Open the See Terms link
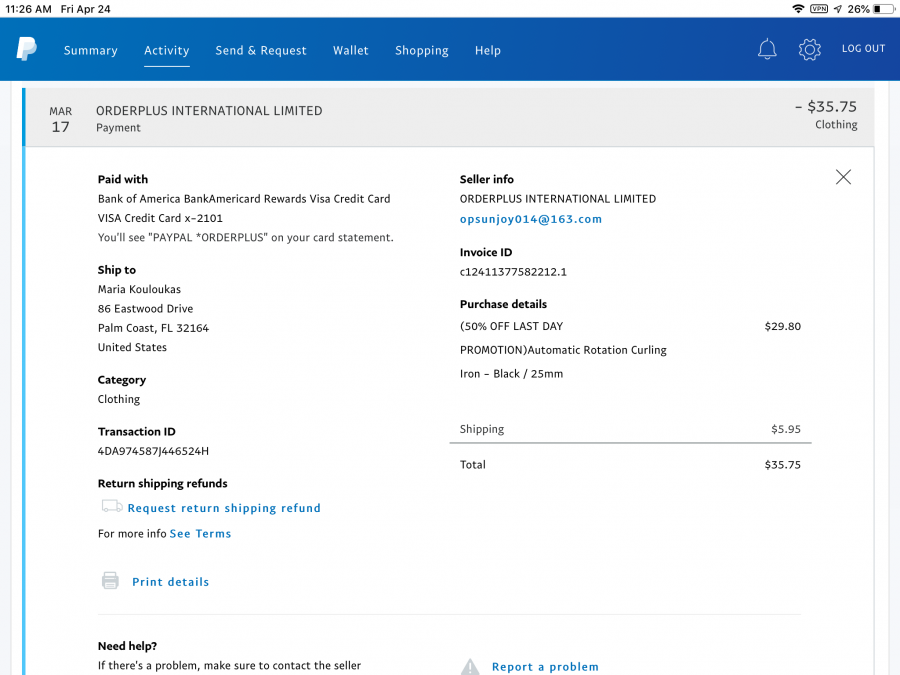 200,533
